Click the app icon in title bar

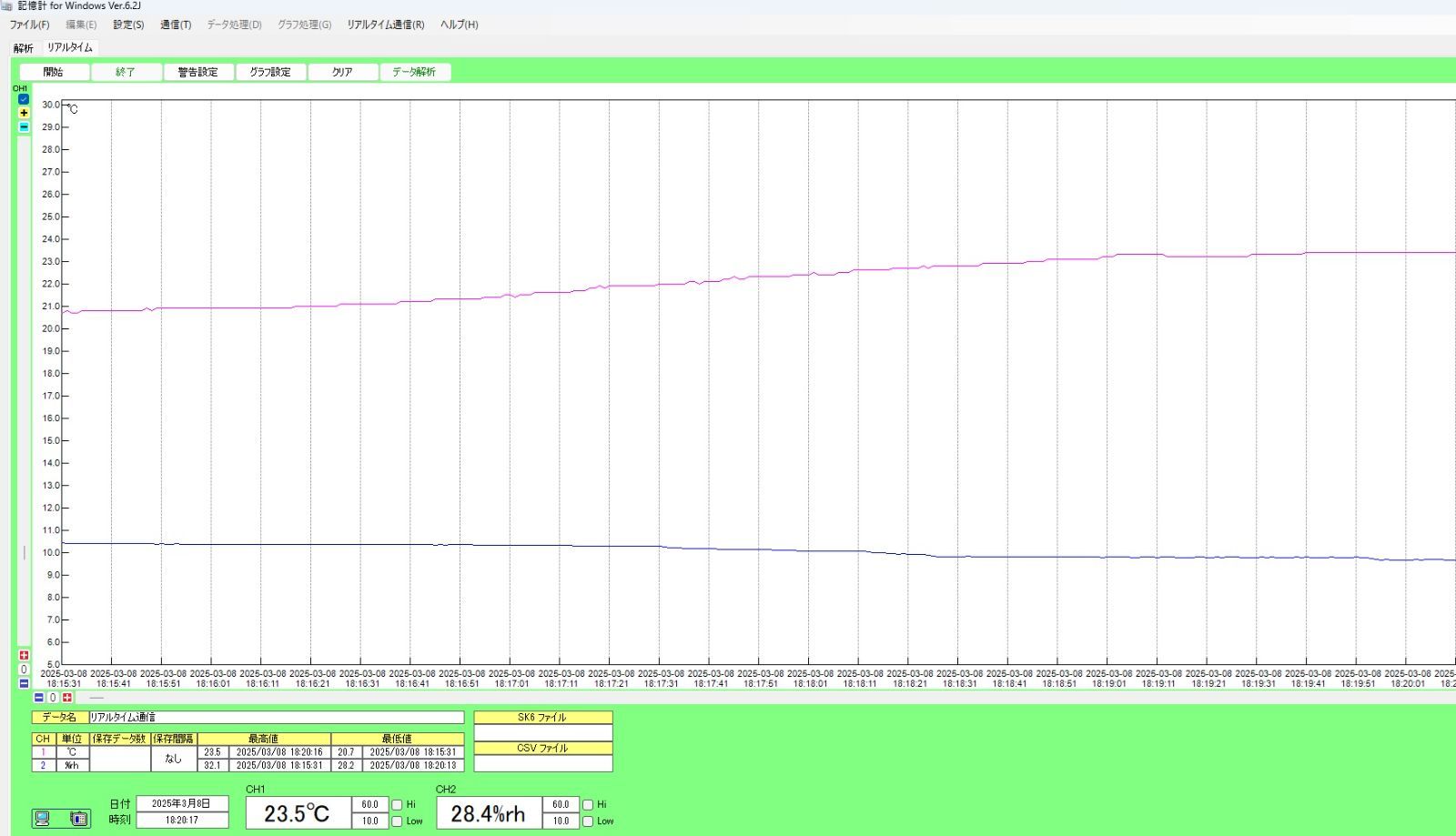pos(7,5)
